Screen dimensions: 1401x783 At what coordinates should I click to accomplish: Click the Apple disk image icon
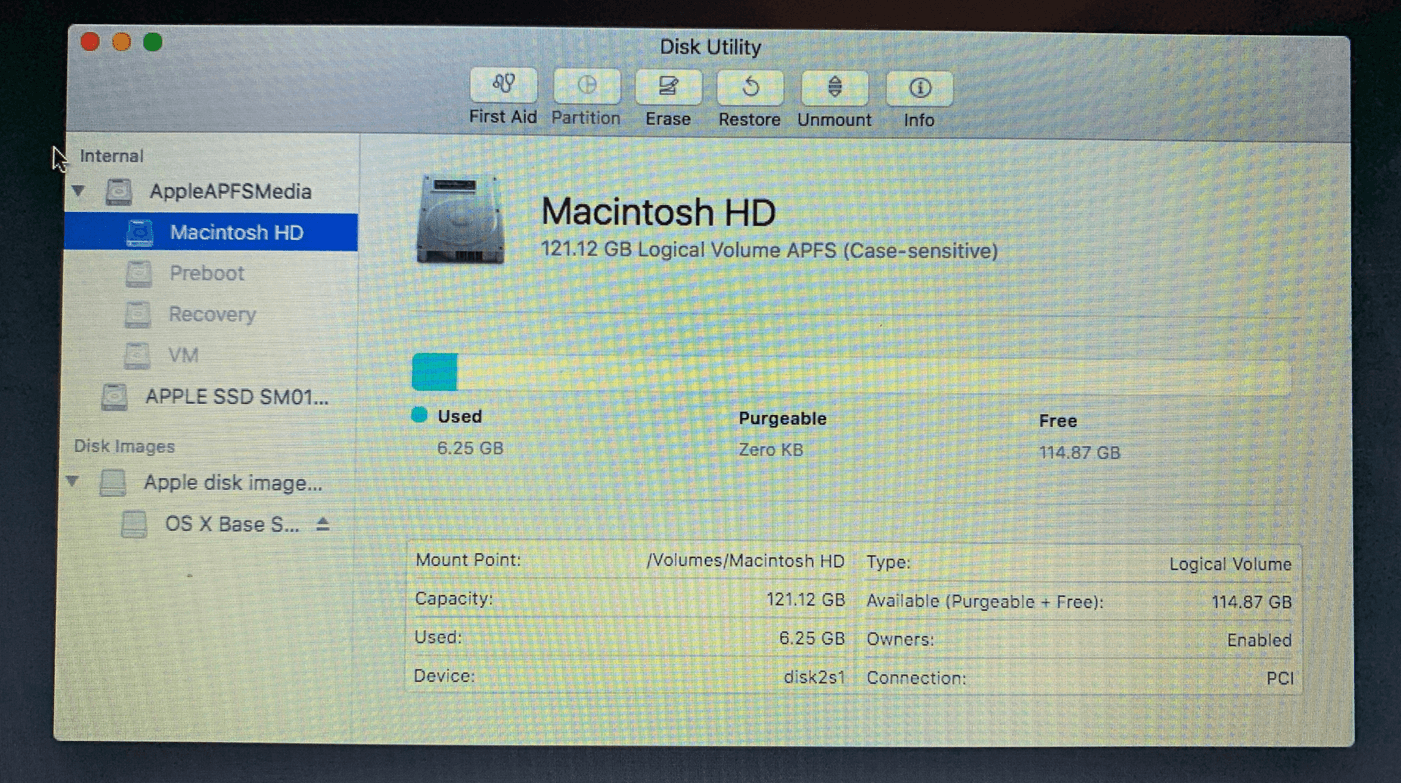coord(113,483)
